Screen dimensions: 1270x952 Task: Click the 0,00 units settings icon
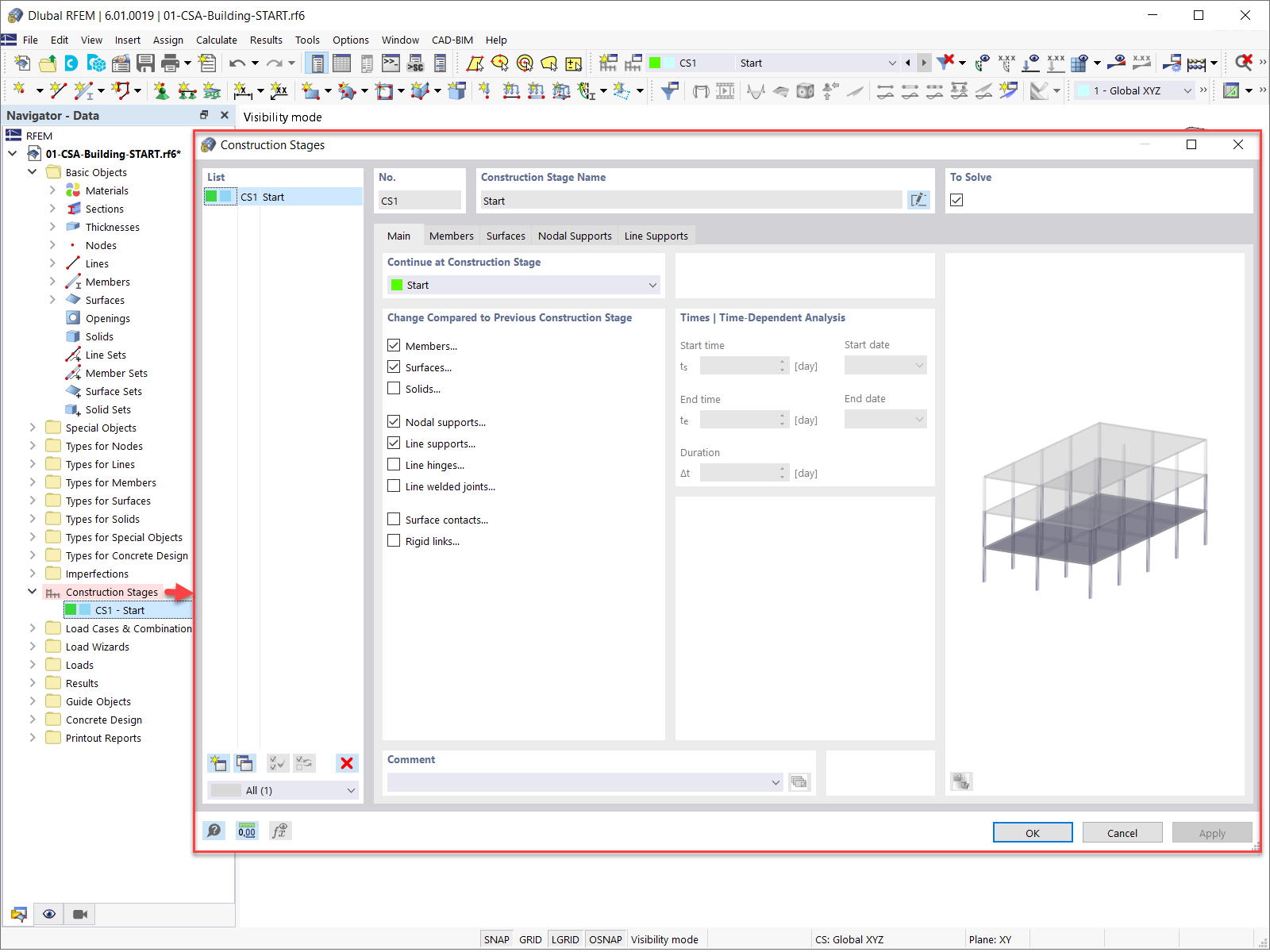pos(246,831)
